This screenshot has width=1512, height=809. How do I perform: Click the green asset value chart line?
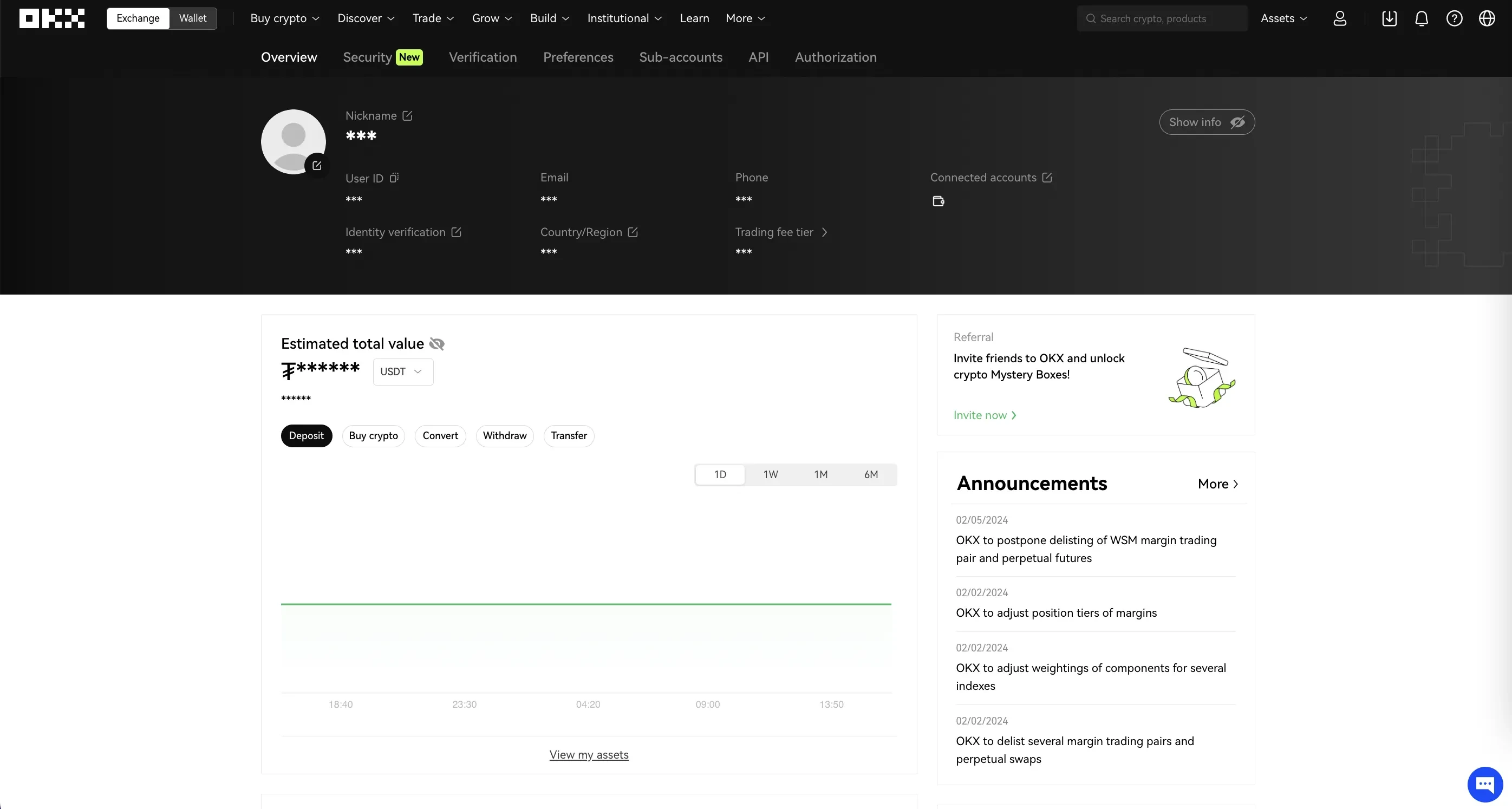click(586, 604)
